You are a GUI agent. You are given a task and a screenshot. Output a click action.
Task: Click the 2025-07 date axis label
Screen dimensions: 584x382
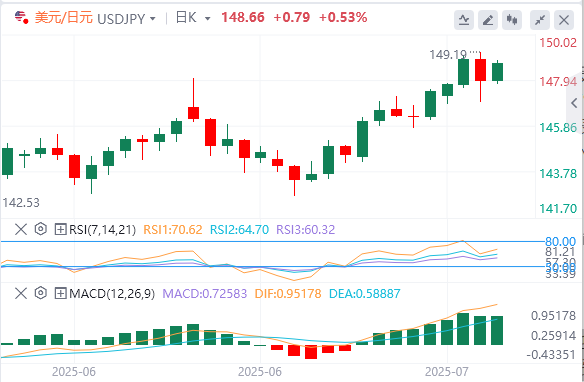pos(447,372)
